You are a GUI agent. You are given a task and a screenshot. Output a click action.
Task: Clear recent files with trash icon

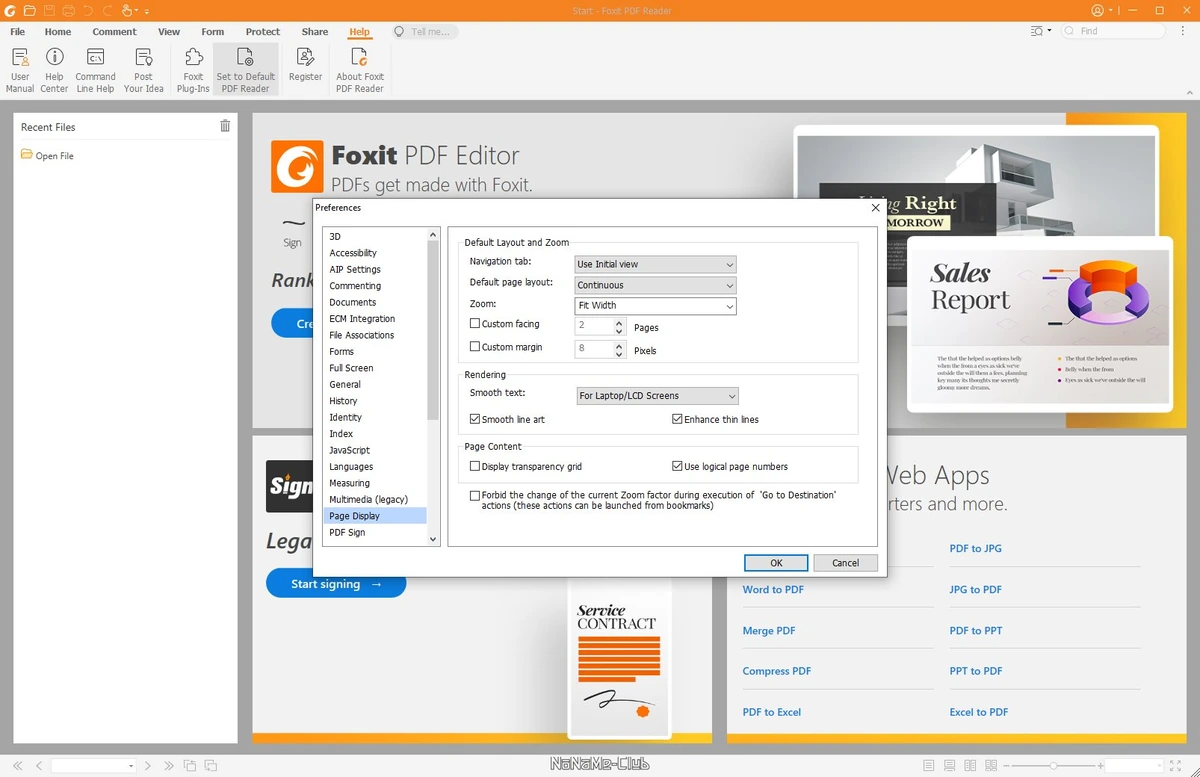(225, 126)
